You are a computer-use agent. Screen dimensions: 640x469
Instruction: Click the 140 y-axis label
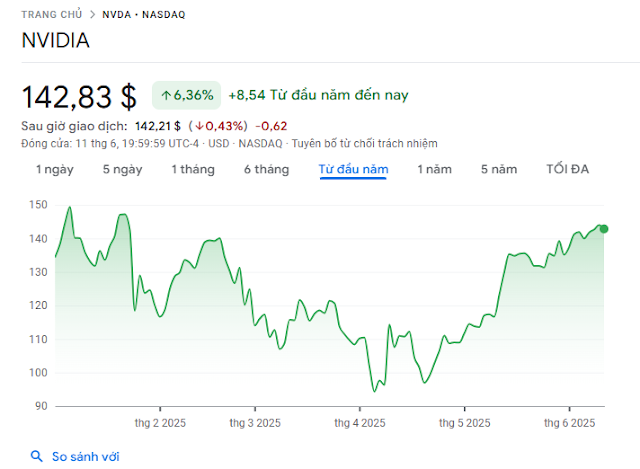pyautogui.click(x=38, y=238)
